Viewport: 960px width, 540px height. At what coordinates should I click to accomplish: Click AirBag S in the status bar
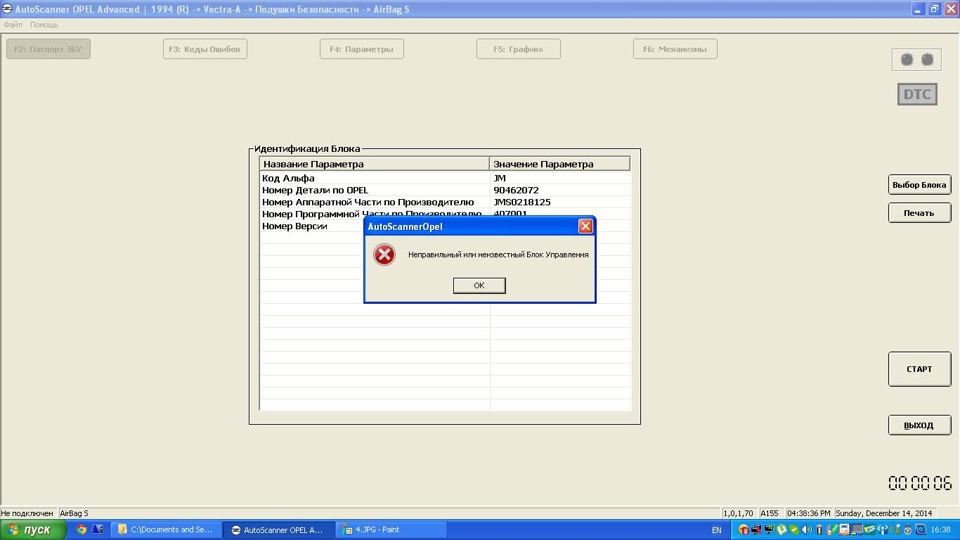[74, 513]
